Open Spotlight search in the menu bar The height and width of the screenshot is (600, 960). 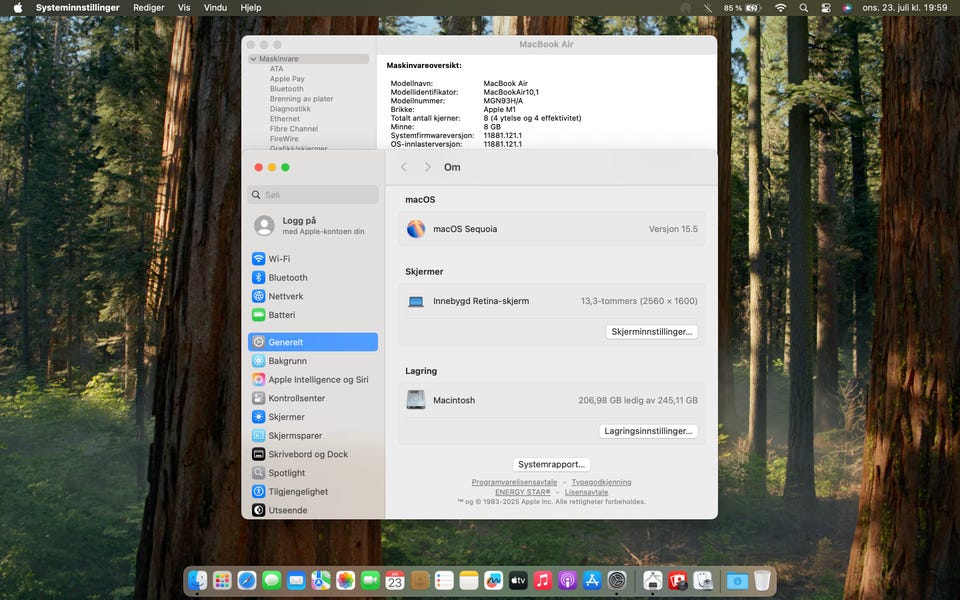[x=803, y=8]
